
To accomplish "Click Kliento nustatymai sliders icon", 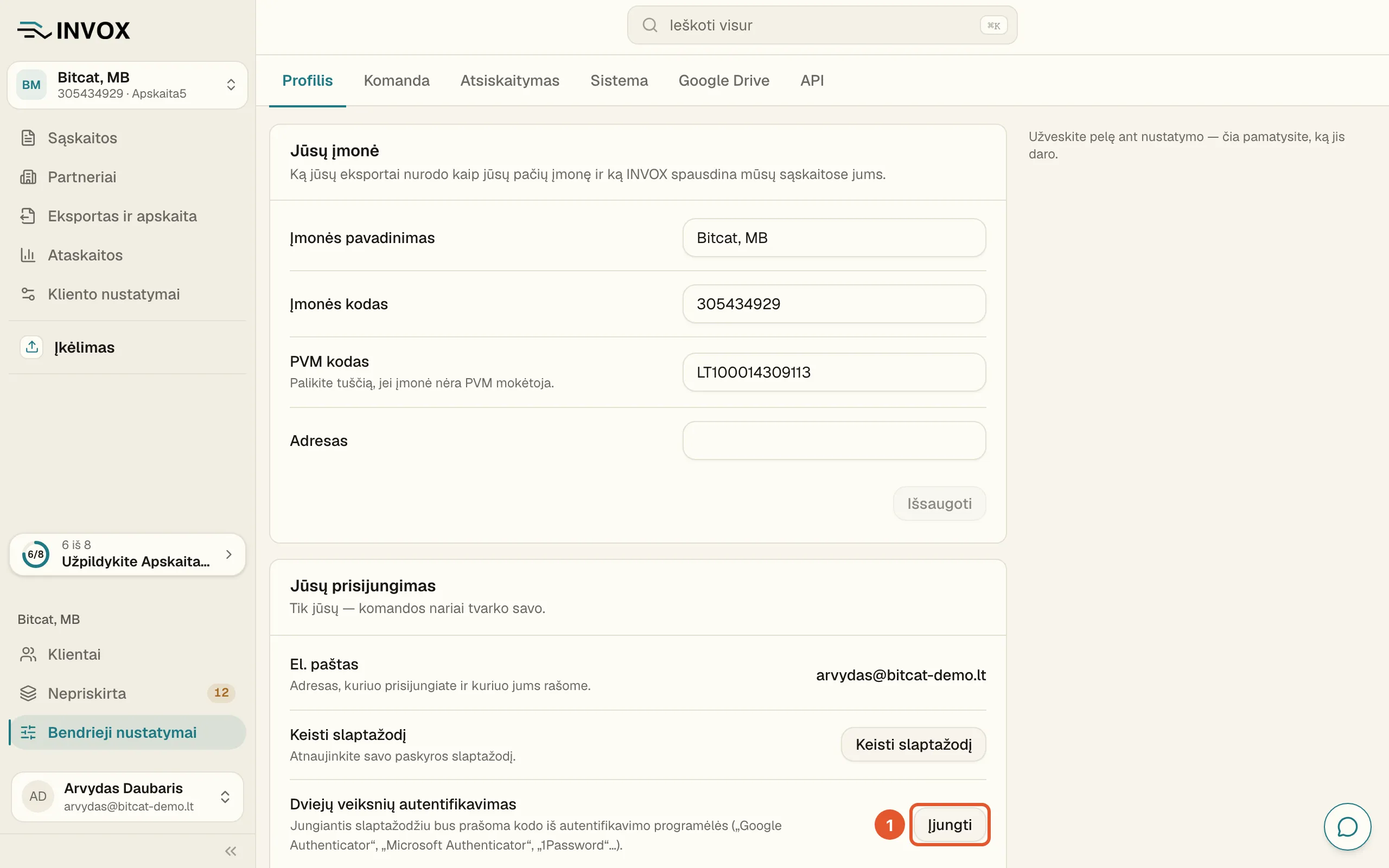I will [x=28, y=294].
